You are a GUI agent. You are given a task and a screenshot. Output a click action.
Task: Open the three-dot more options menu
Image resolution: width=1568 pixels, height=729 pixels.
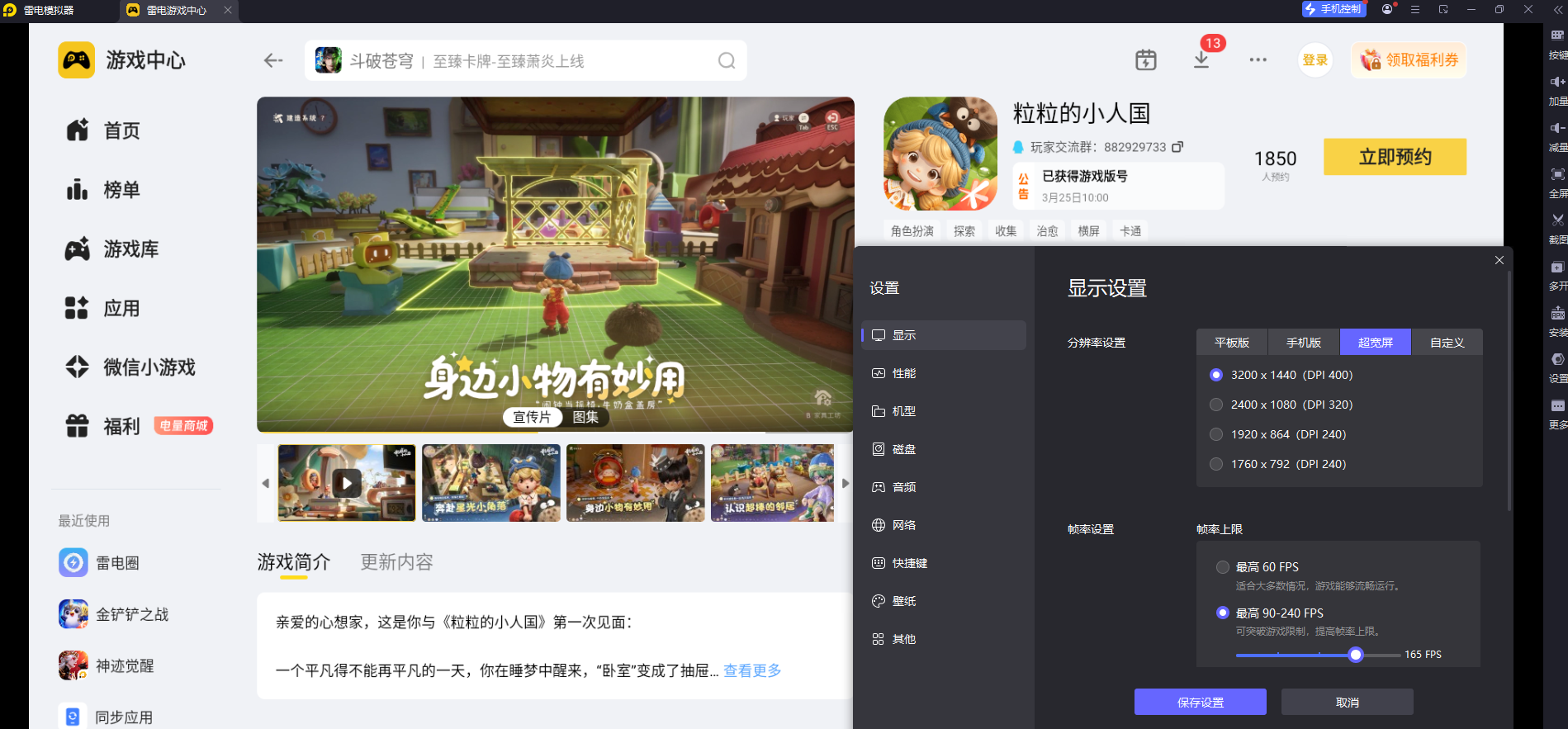coord(1258,60)
